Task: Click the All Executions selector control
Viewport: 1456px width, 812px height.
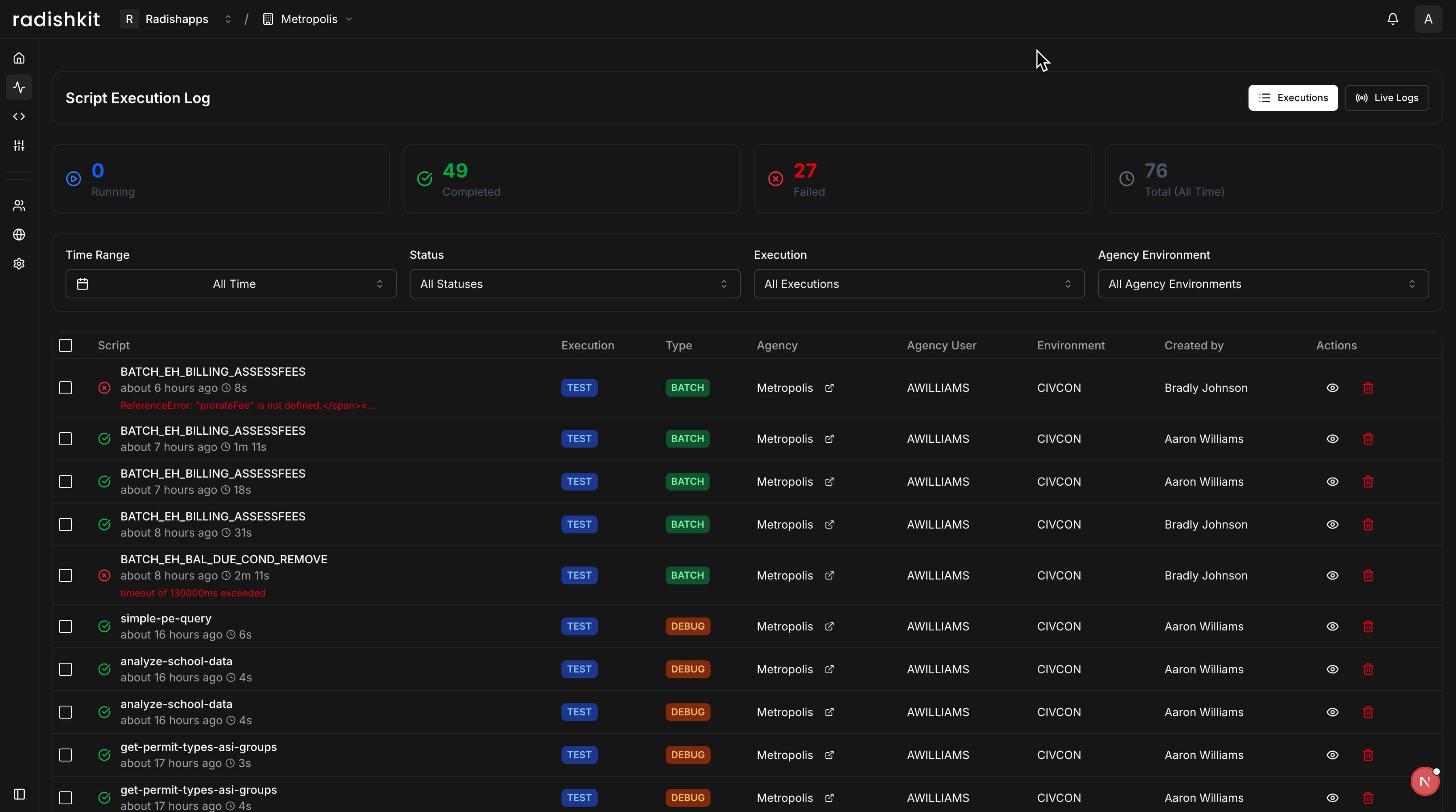Action: point(918,283)
